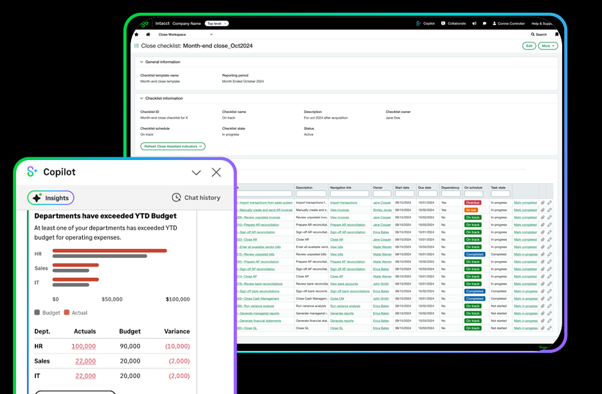
Task: Open the View bank accounts navigation link
Action: pos(344,284)
